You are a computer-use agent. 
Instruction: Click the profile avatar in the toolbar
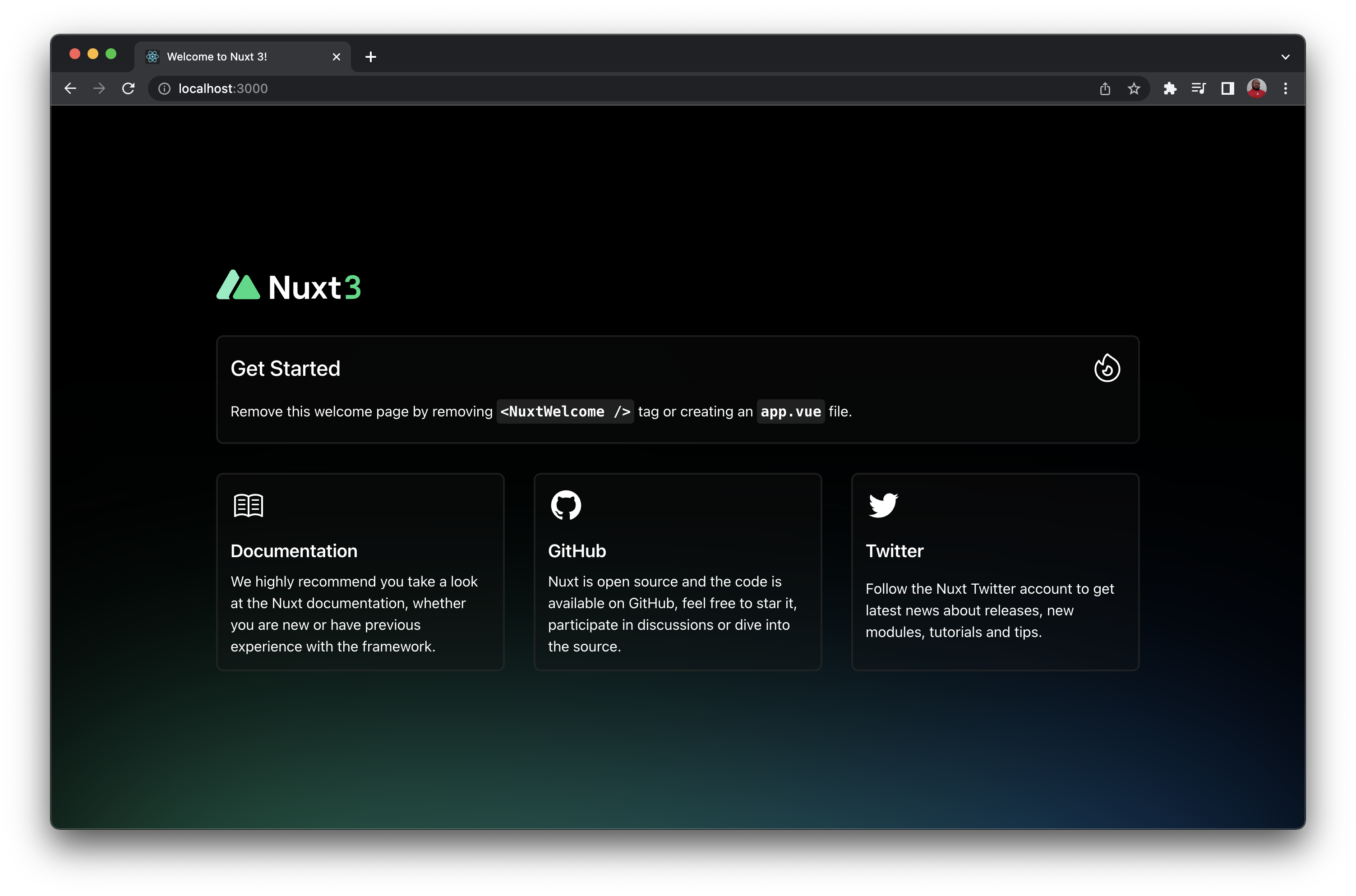coord(1256,88)
